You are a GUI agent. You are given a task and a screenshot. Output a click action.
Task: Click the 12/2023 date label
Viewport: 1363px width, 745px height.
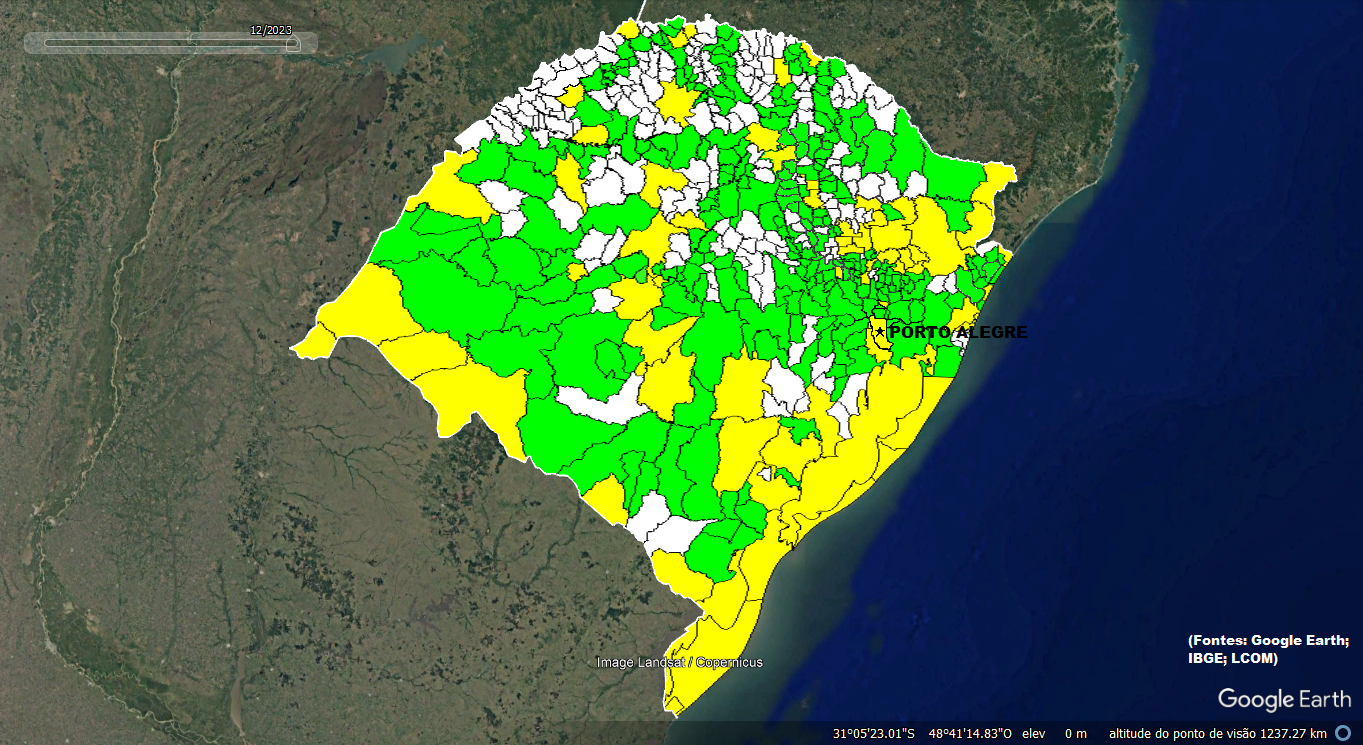[x=270, y=30]
